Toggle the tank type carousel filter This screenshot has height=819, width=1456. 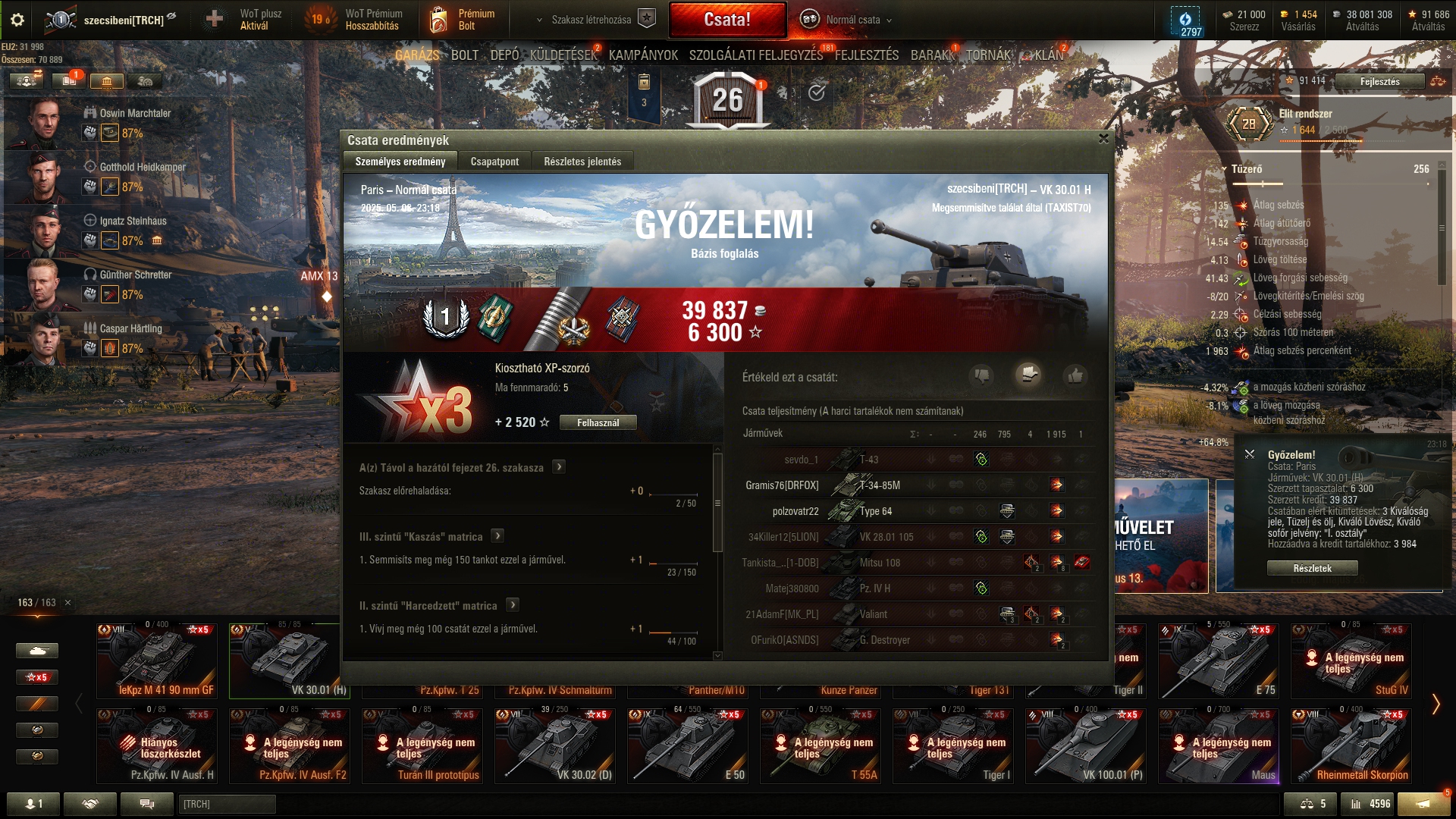coord(37,651)
